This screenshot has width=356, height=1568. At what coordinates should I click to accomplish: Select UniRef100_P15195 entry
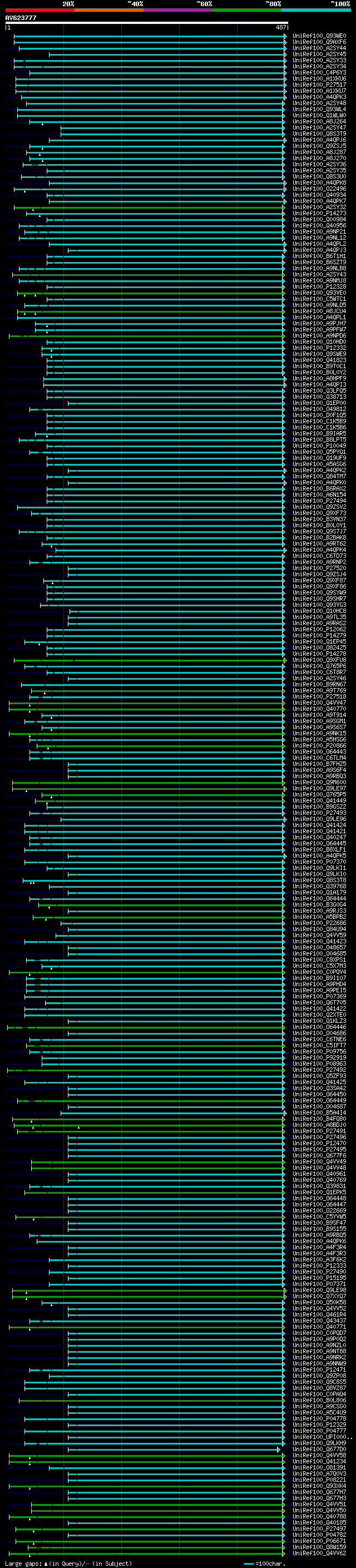pos(319,1278)
